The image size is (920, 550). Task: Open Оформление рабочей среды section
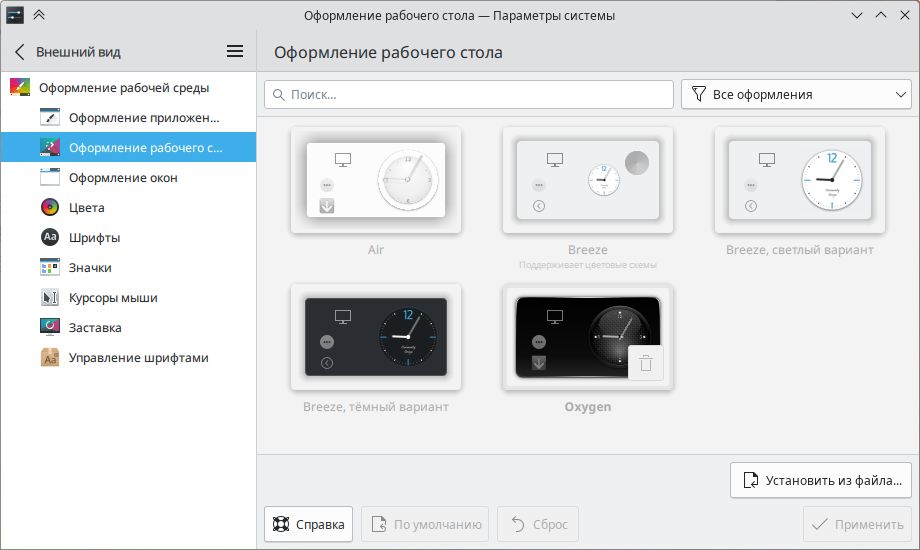click(x=128, y=87)
